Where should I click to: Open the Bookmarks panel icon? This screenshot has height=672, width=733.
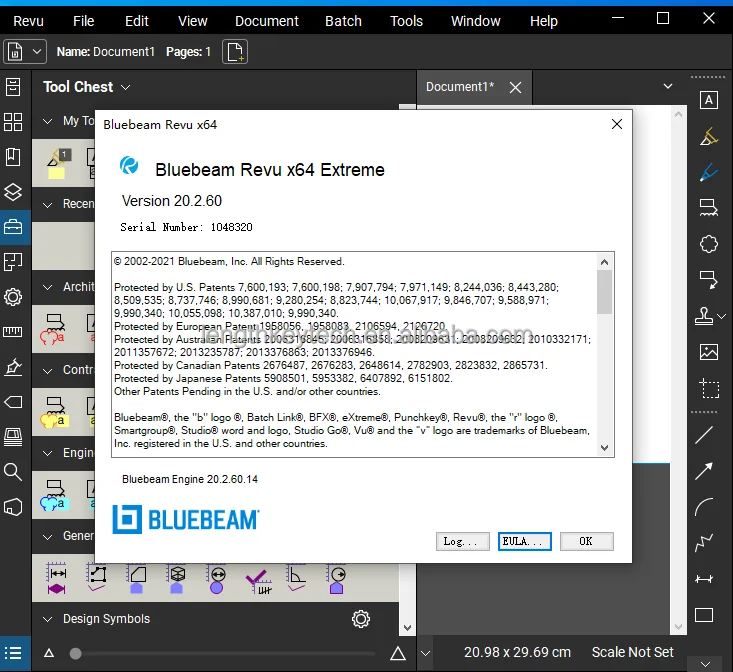click(x=13, y=157)
